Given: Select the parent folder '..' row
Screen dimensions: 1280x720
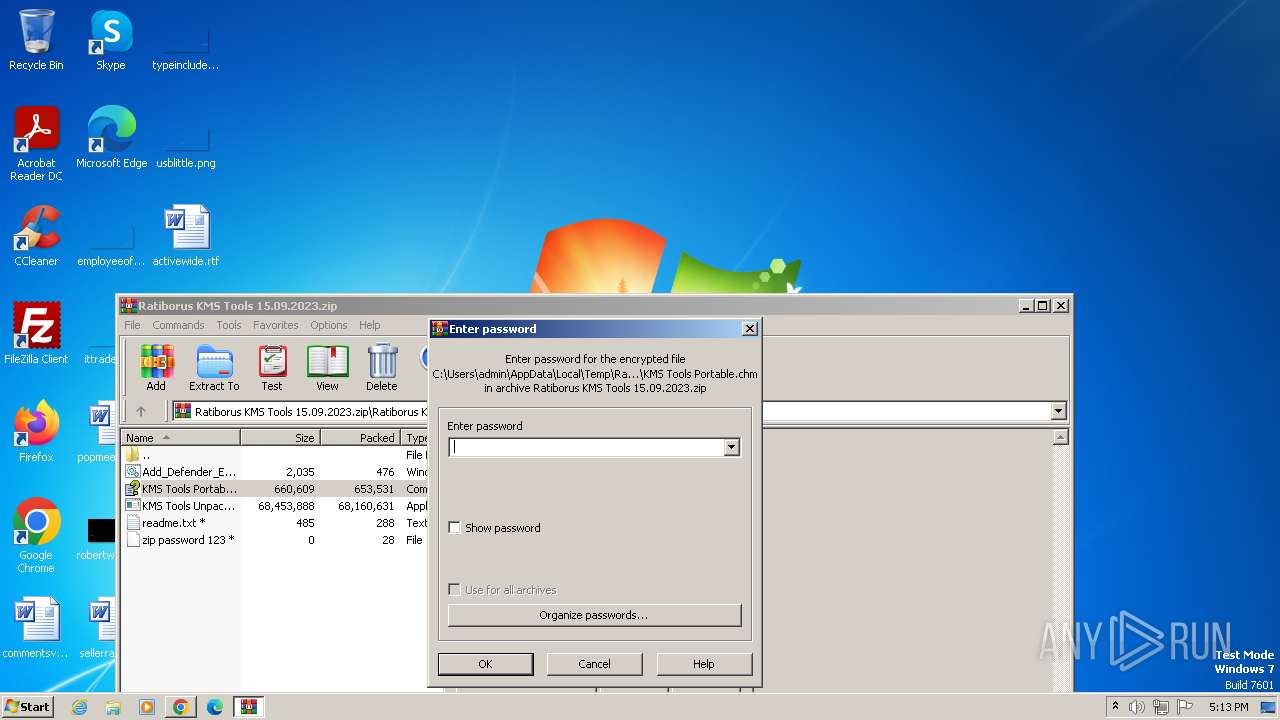Looking at the screenshot, I should [x=274, y=455].
